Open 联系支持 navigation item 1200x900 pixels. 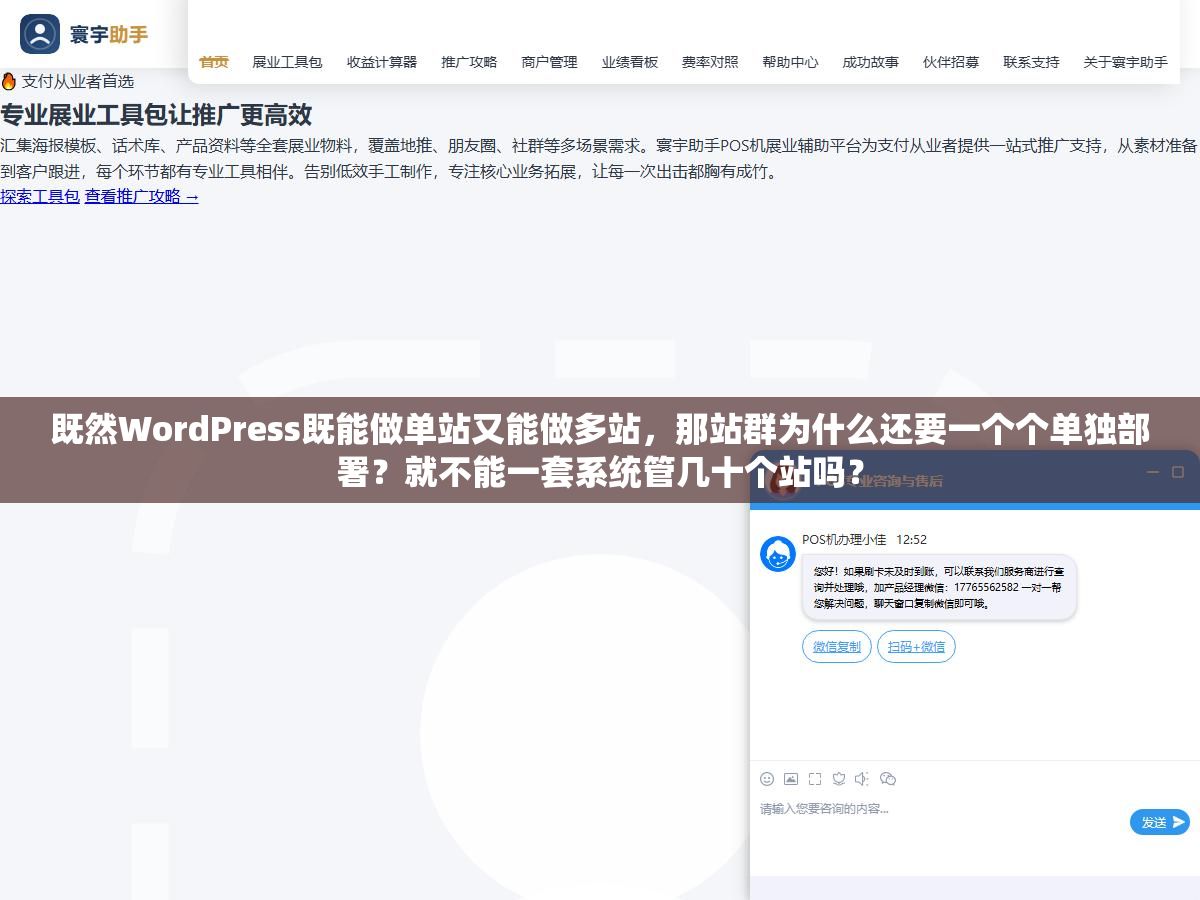click(1031, 62)
